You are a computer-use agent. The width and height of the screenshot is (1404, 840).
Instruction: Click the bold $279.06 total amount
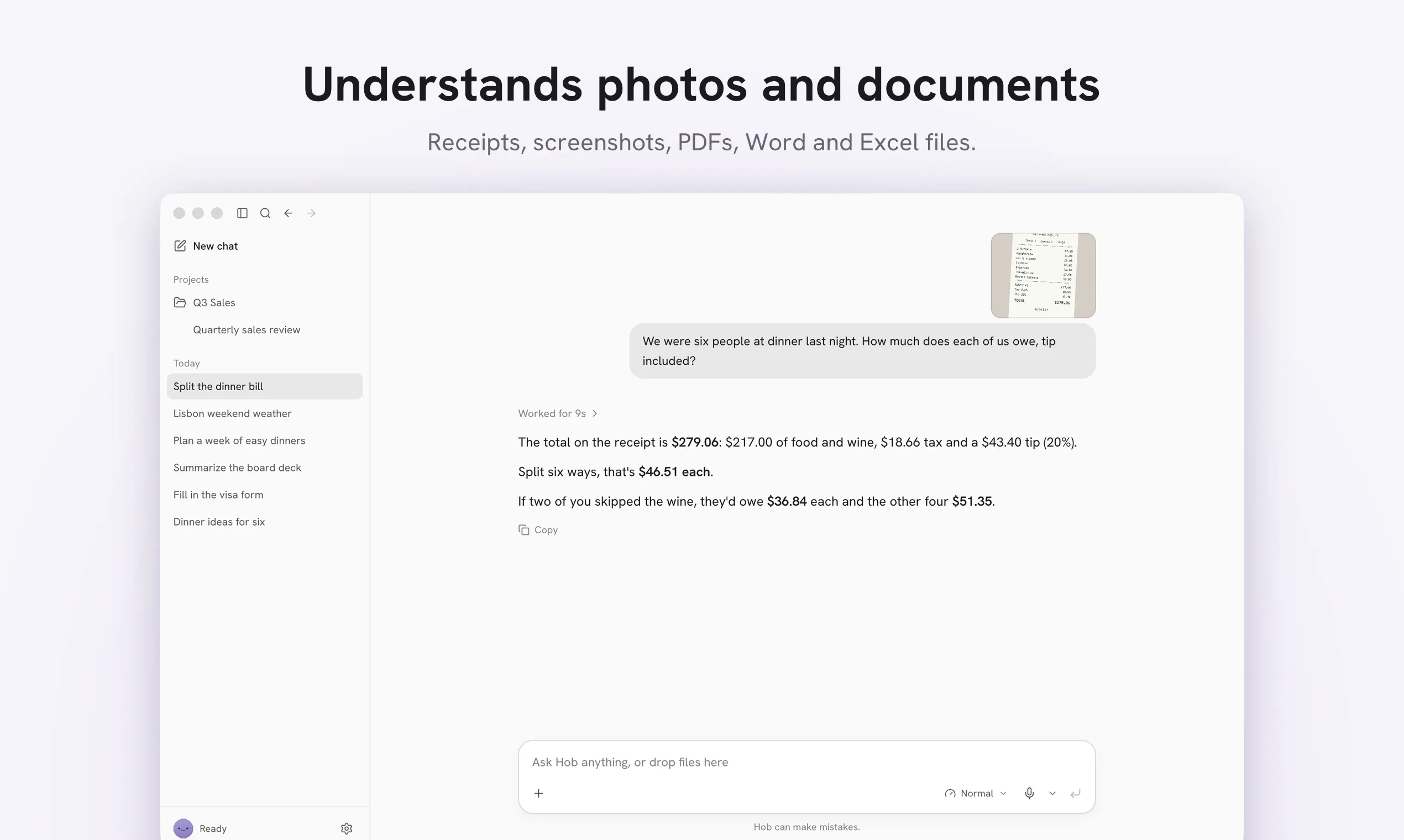(x=695, y=443)
